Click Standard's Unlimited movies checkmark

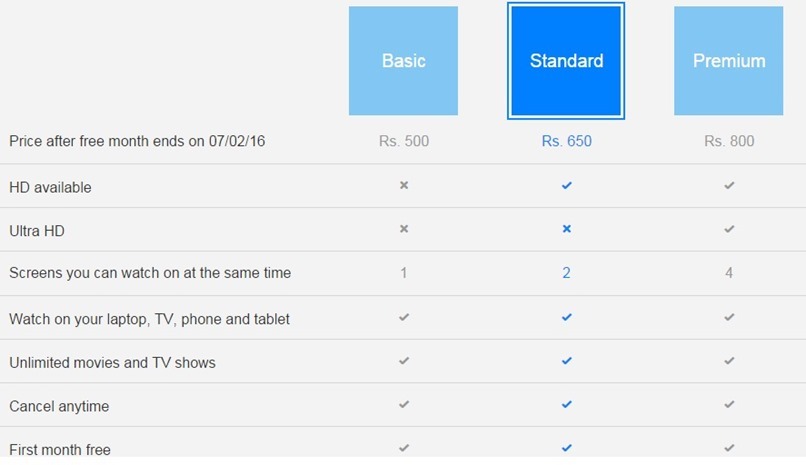tap(566, 361)
